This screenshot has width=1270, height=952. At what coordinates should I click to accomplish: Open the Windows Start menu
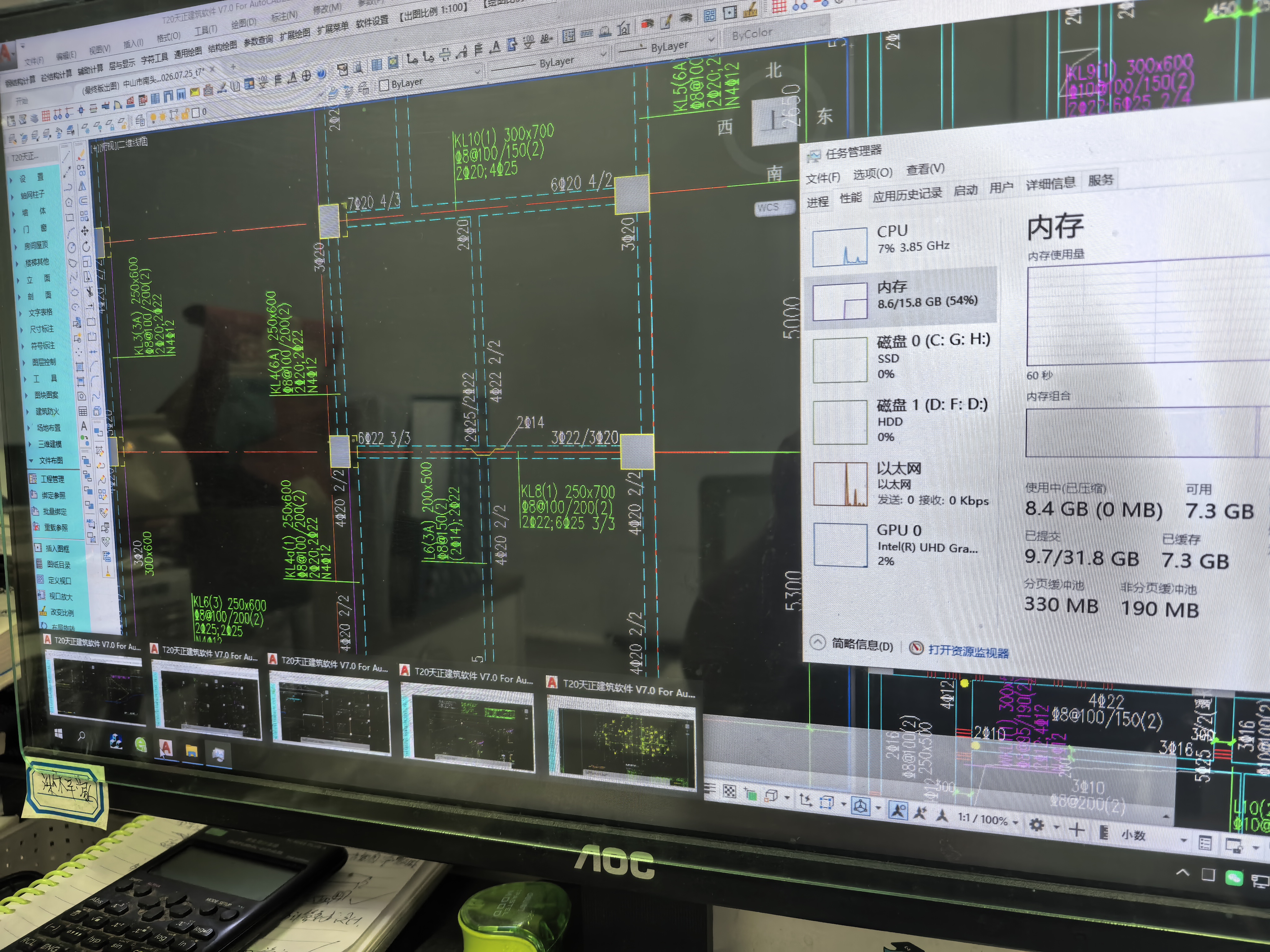pyautogui.click(x=59, y=734)
